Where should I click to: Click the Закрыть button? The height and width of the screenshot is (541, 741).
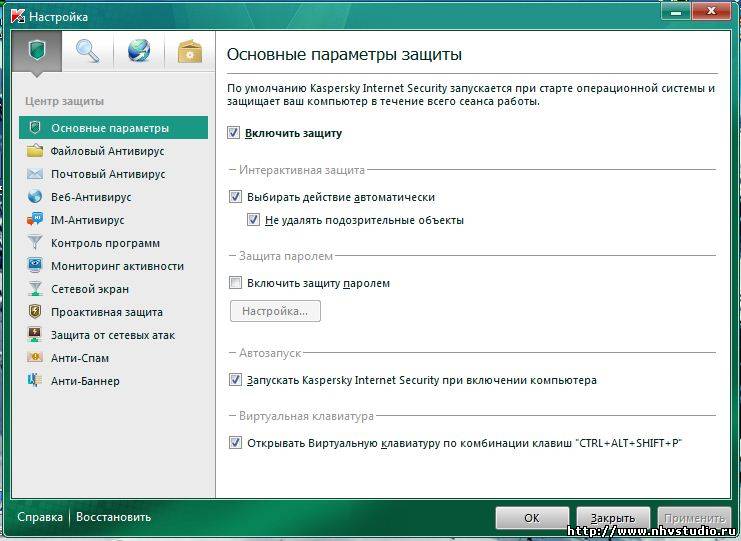[x=613, y=518]
